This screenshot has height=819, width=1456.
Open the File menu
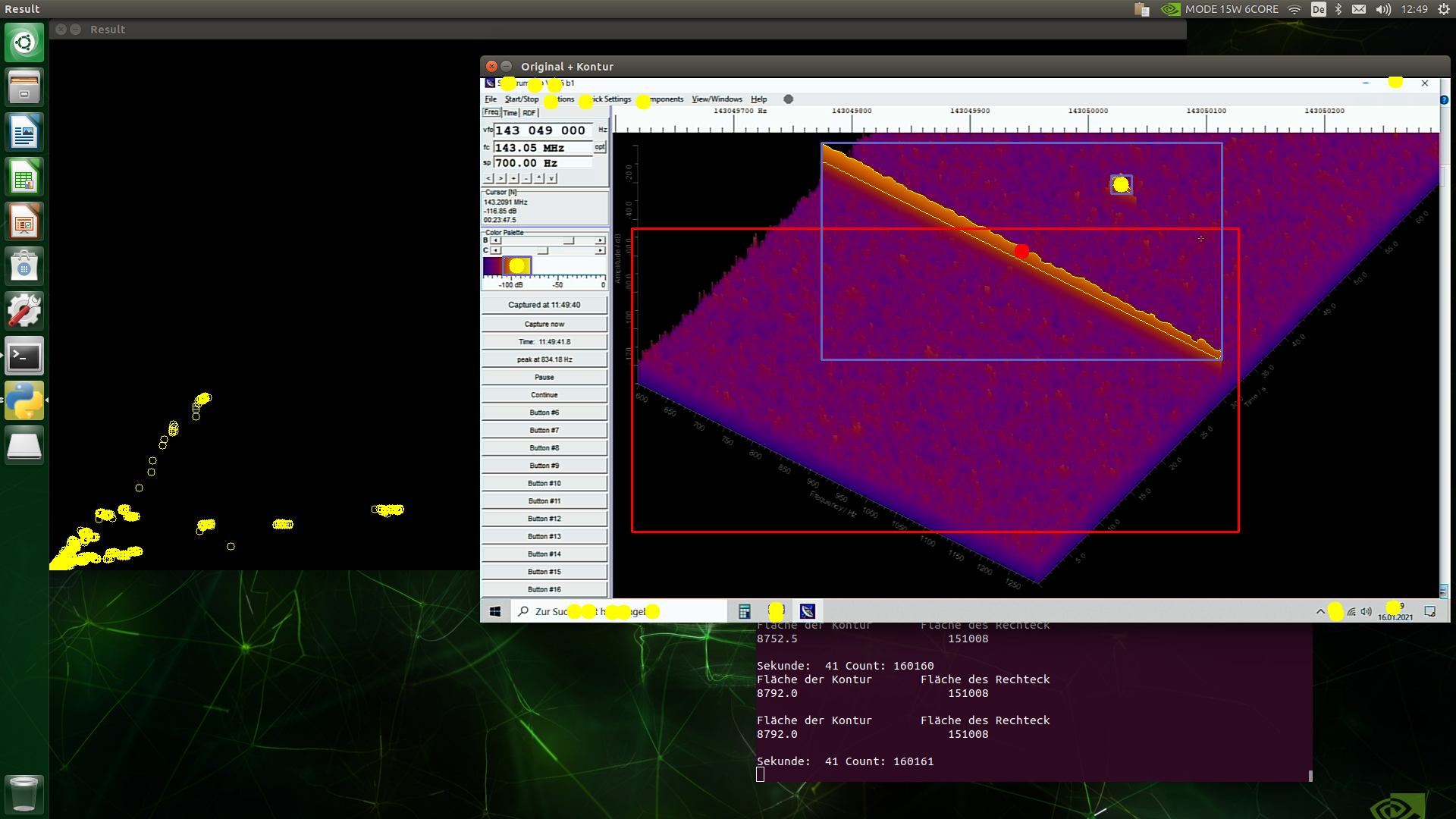[491, 99]
